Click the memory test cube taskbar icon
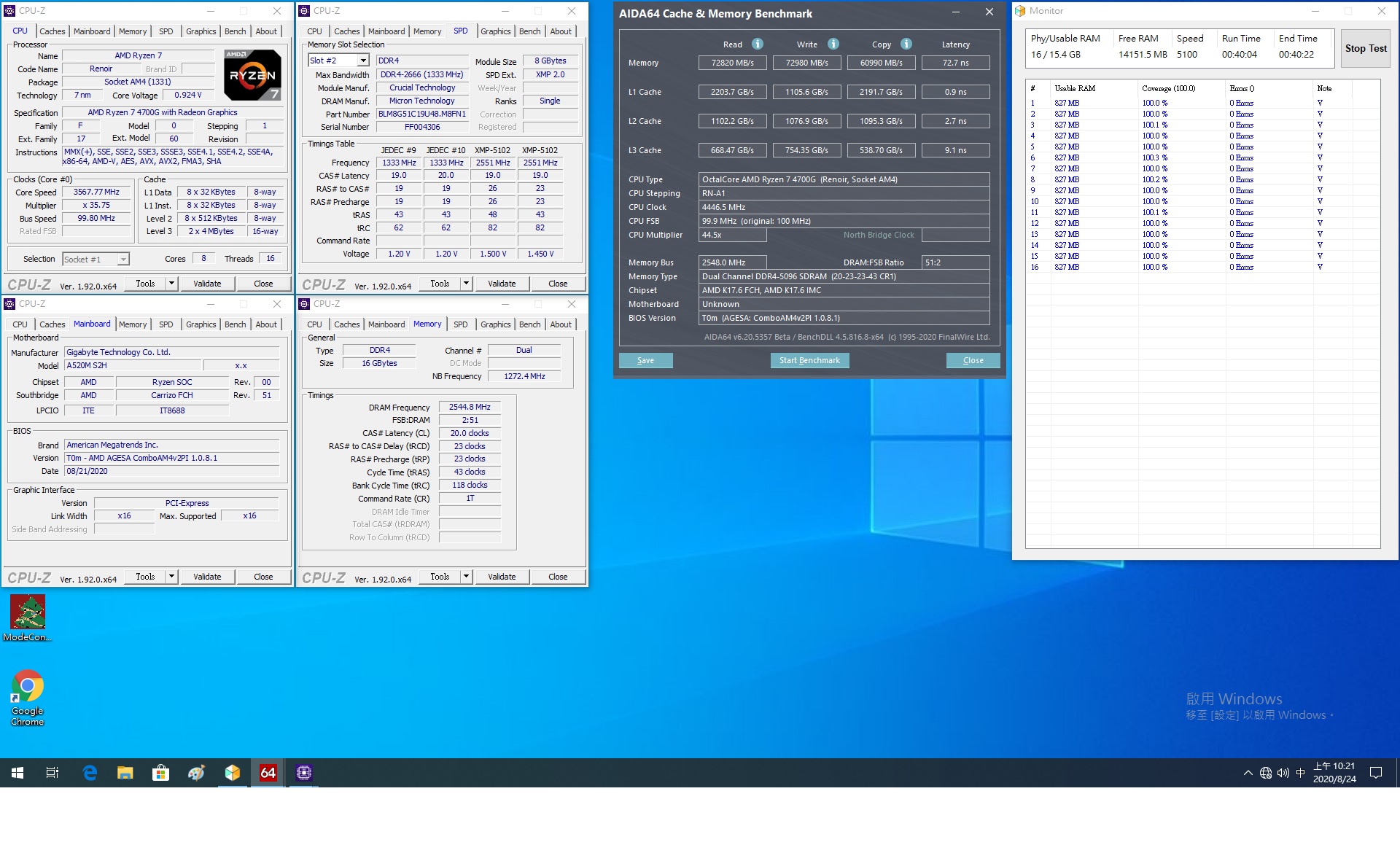 coord(233,773)
